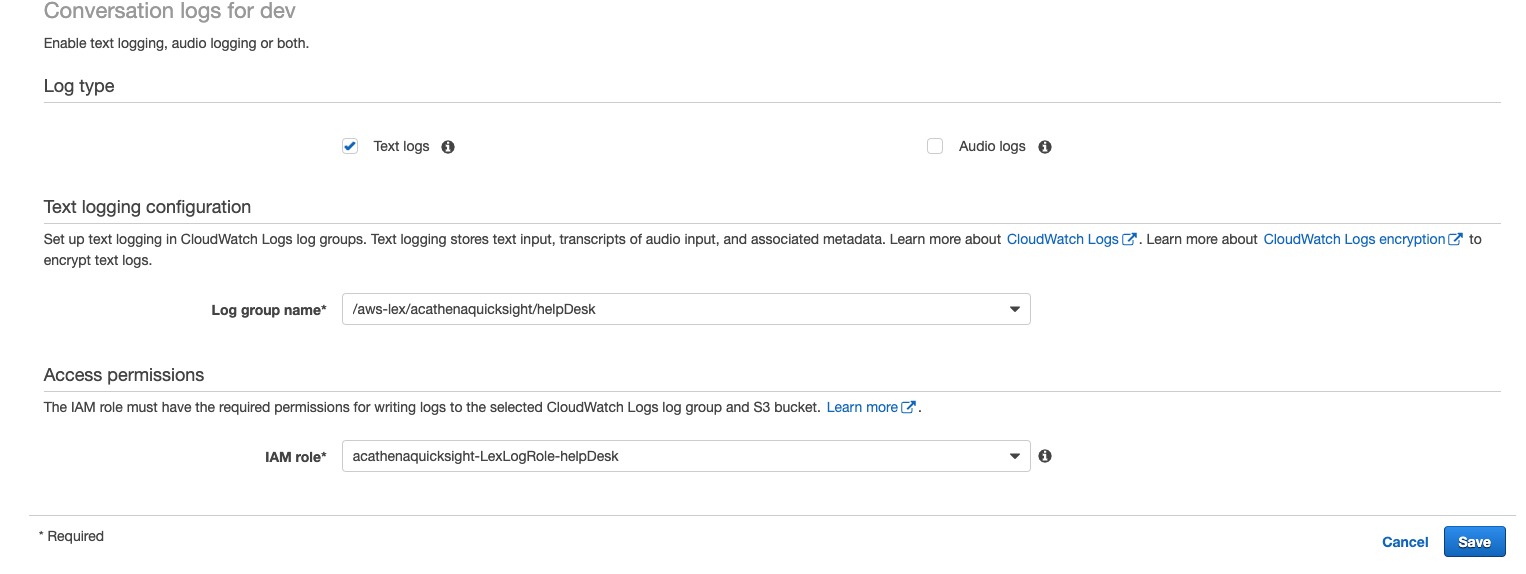Screen dimensions: 1526x574
Task: Click the 'Log group name*' field label
Action: [269, 310]
